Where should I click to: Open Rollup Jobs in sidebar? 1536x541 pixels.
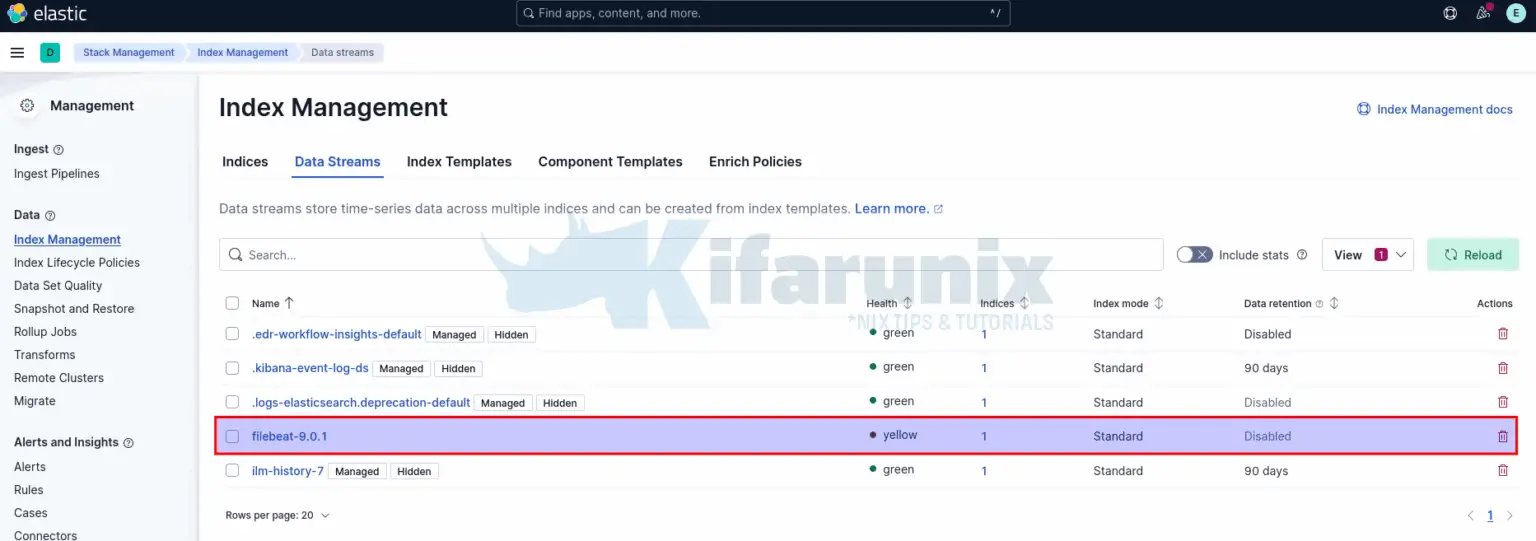point(45,332)
